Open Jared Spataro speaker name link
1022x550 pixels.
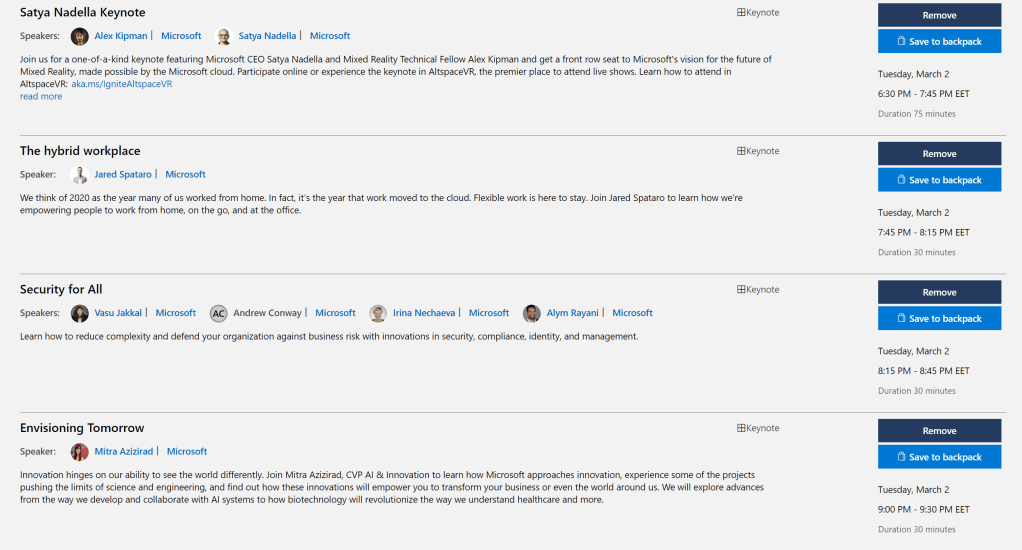123,175
